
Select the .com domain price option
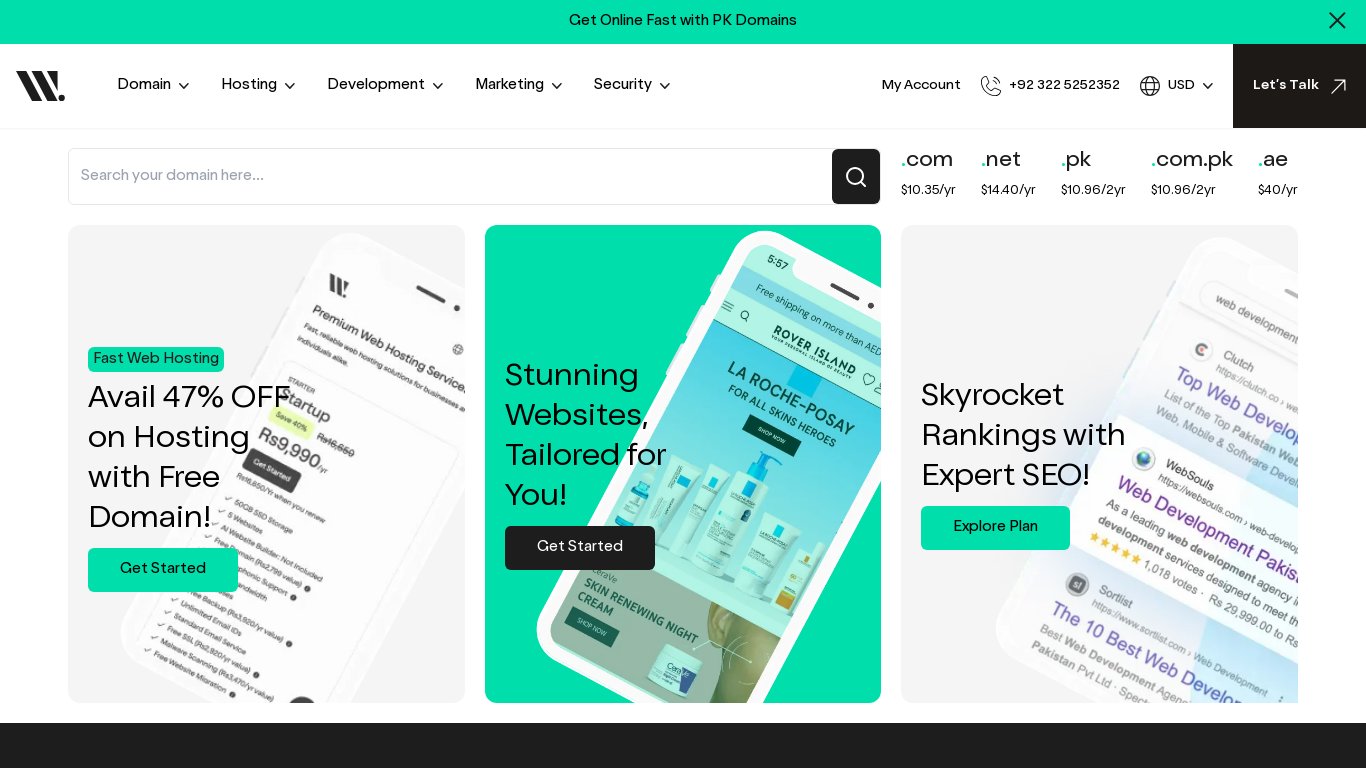point(928,173)
